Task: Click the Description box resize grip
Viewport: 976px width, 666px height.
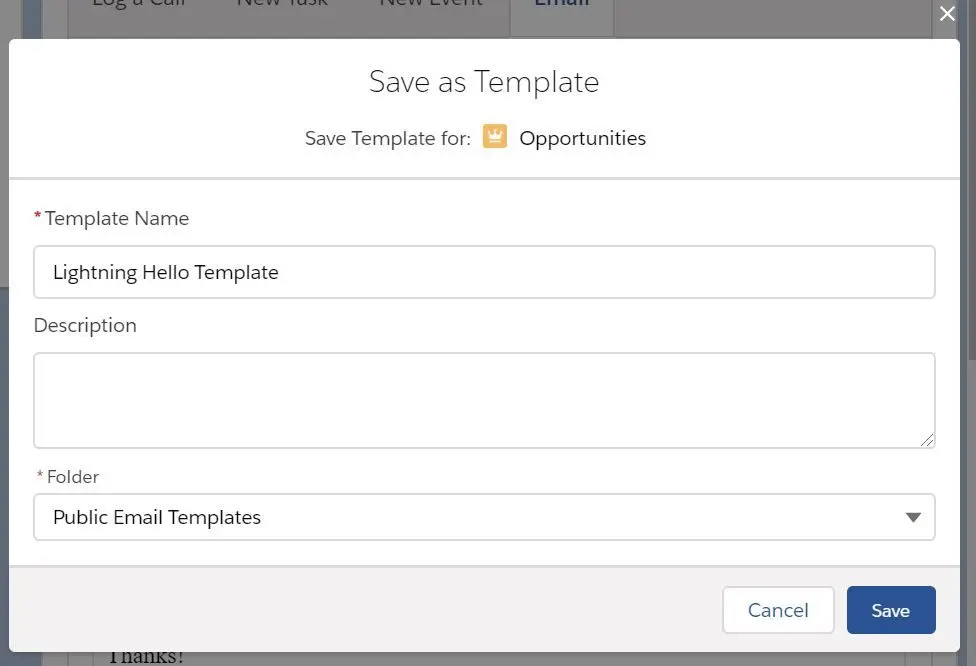Action: pyautogui.click(x=927, y=440)
